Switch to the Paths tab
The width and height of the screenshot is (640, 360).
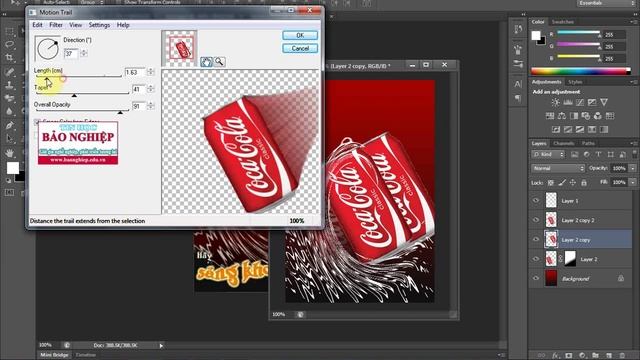point(588,143)
